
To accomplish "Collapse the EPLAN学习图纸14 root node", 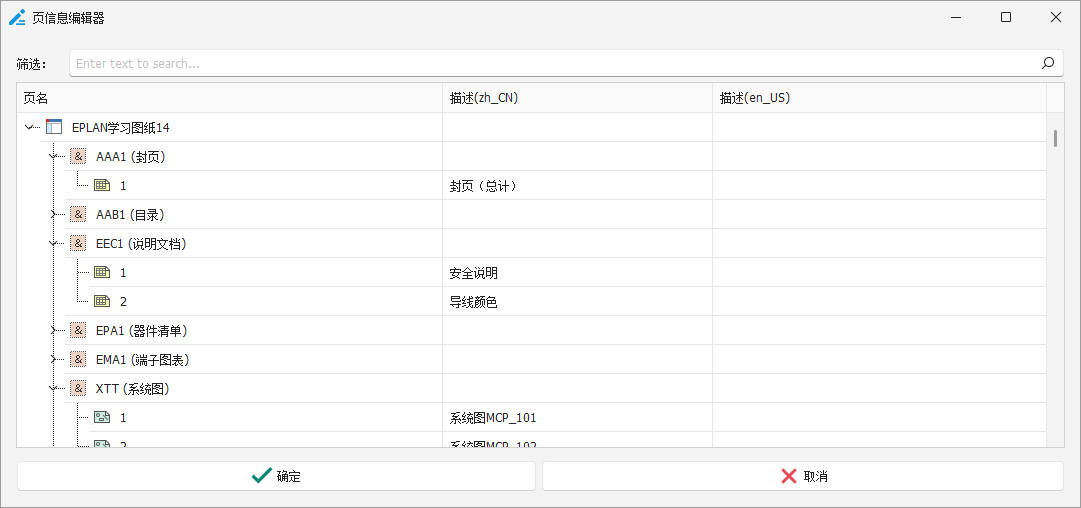I will [x=29, y=128].
